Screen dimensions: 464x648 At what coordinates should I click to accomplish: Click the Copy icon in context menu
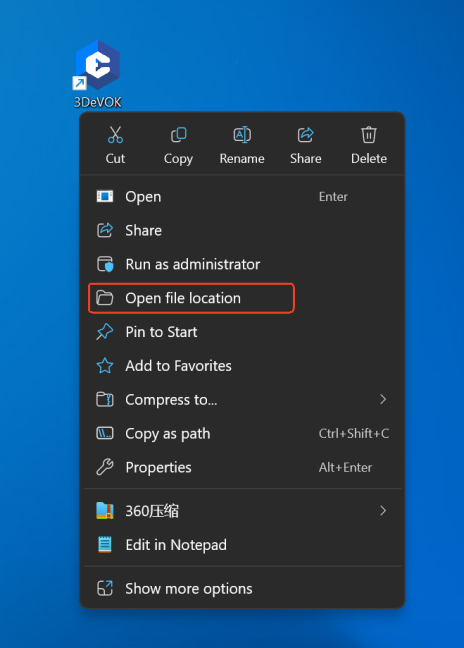tap(178, 135)
